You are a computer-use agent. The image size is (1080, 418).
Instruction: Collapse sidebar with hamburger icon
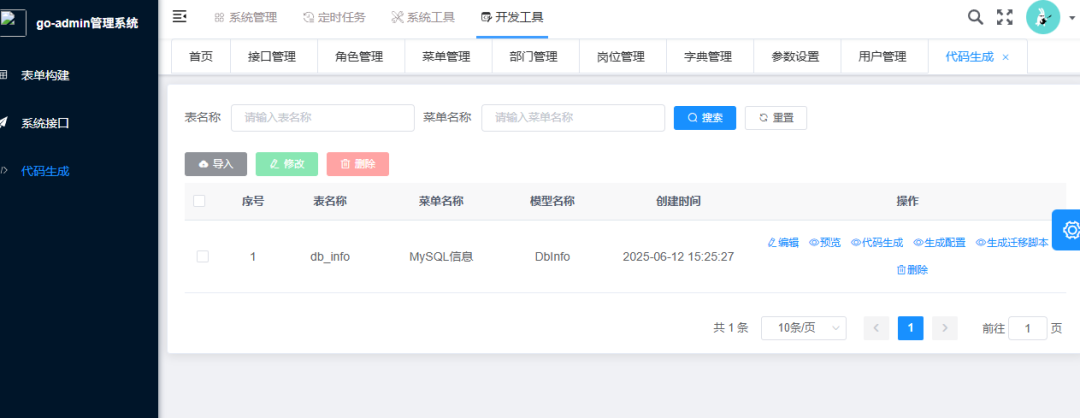point(179,17)
